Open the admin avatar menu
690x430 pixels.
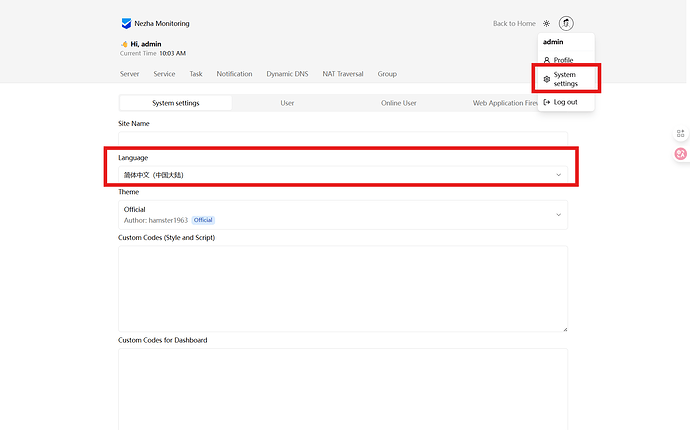coord(566,23)
